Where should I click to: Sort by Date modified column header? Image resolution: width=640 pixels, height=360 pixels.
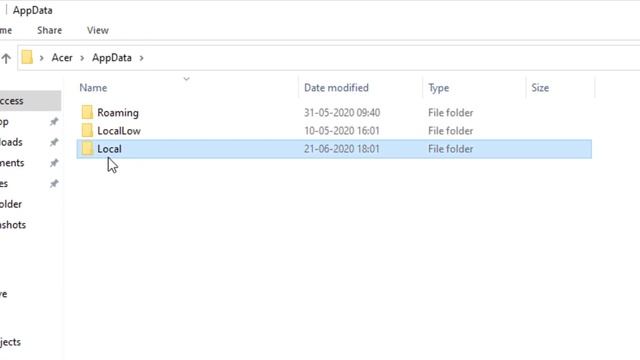[x=336, y=88]
